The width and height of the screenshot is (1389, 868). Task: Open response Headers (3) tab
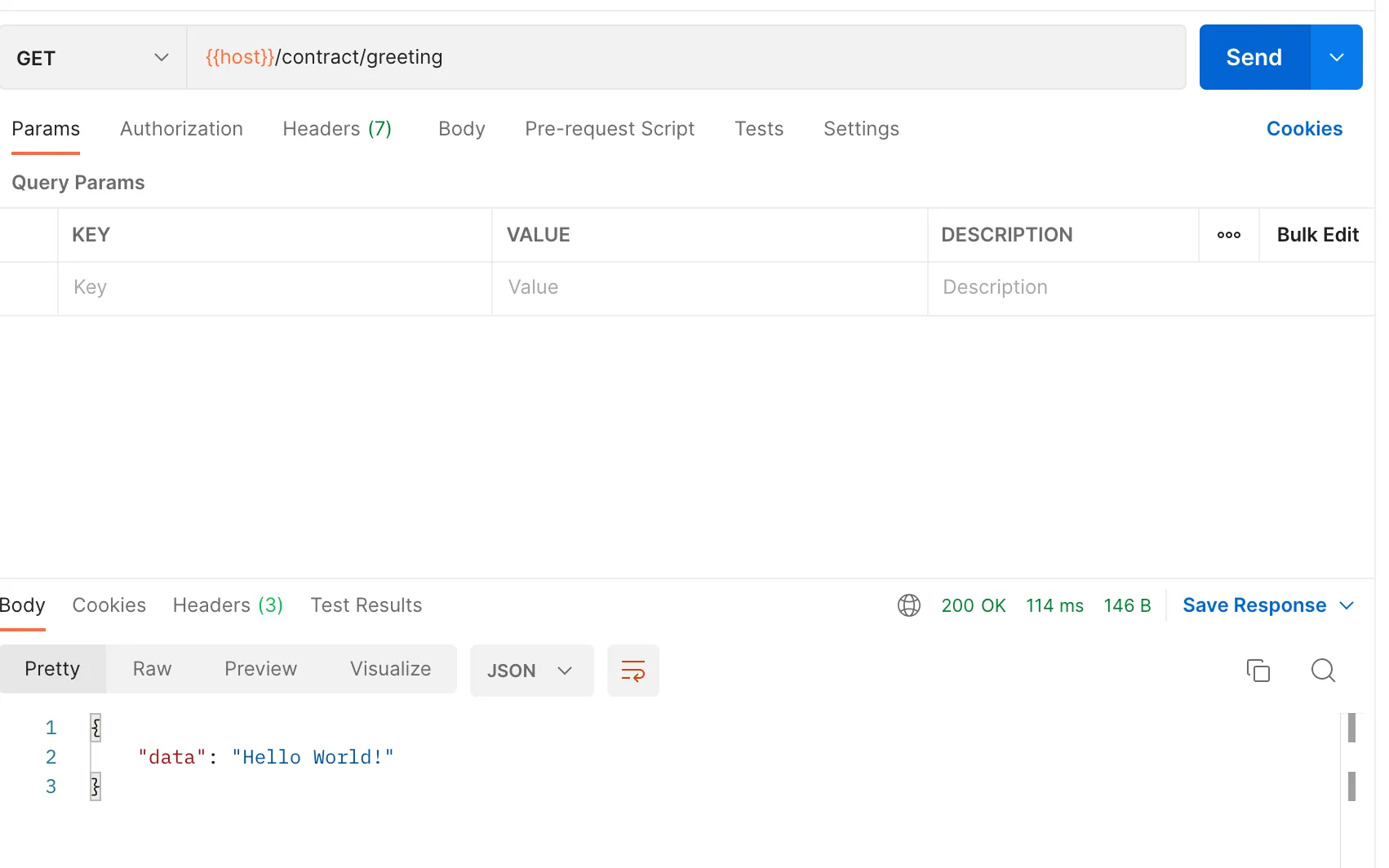(x=228, y=605)
